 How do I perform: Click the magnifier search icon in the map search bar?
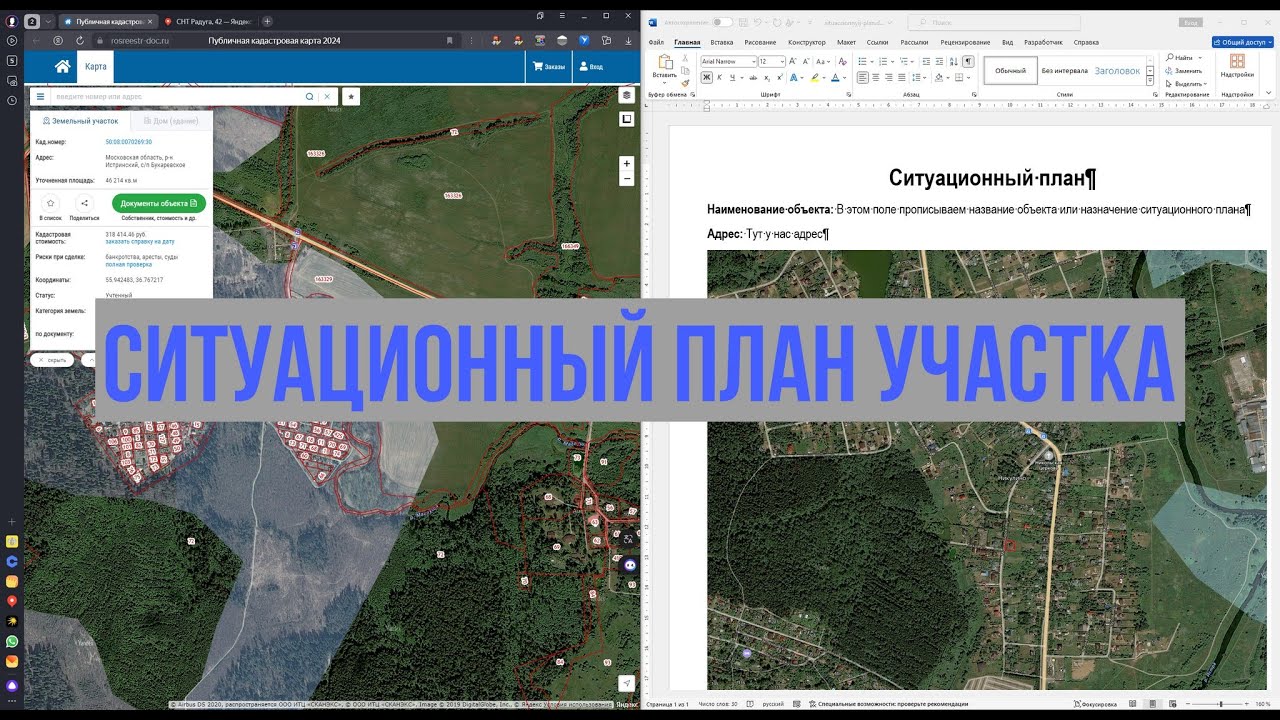point(309,97)
